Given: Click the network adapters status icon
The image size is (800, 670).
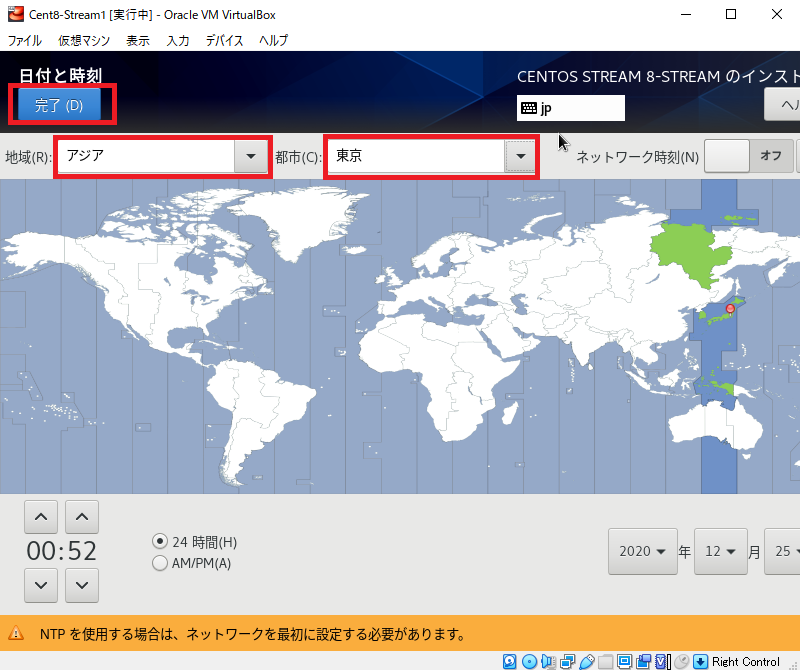Looking at the screenshot, I should coord(567,661).
